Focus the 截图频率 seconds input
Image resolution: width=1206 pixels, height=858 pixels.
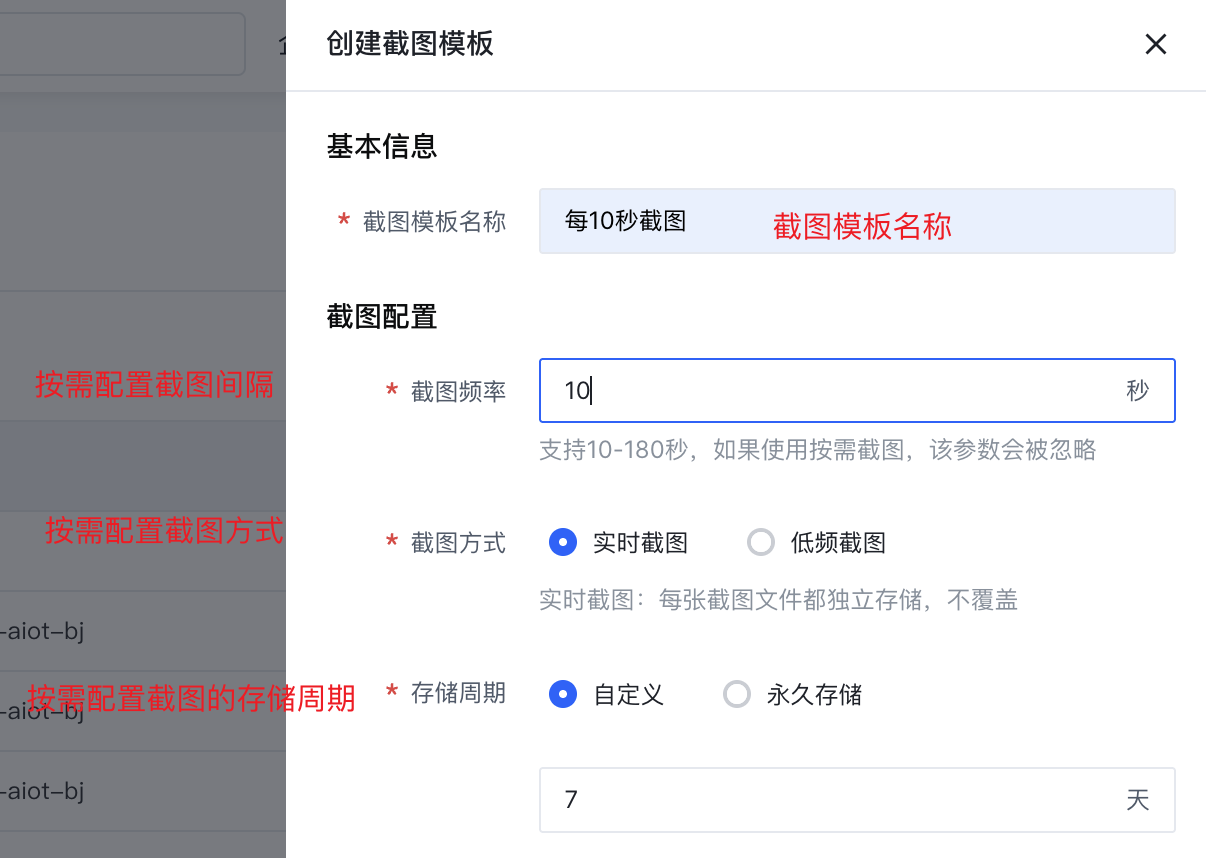click(x=830, y=391)
